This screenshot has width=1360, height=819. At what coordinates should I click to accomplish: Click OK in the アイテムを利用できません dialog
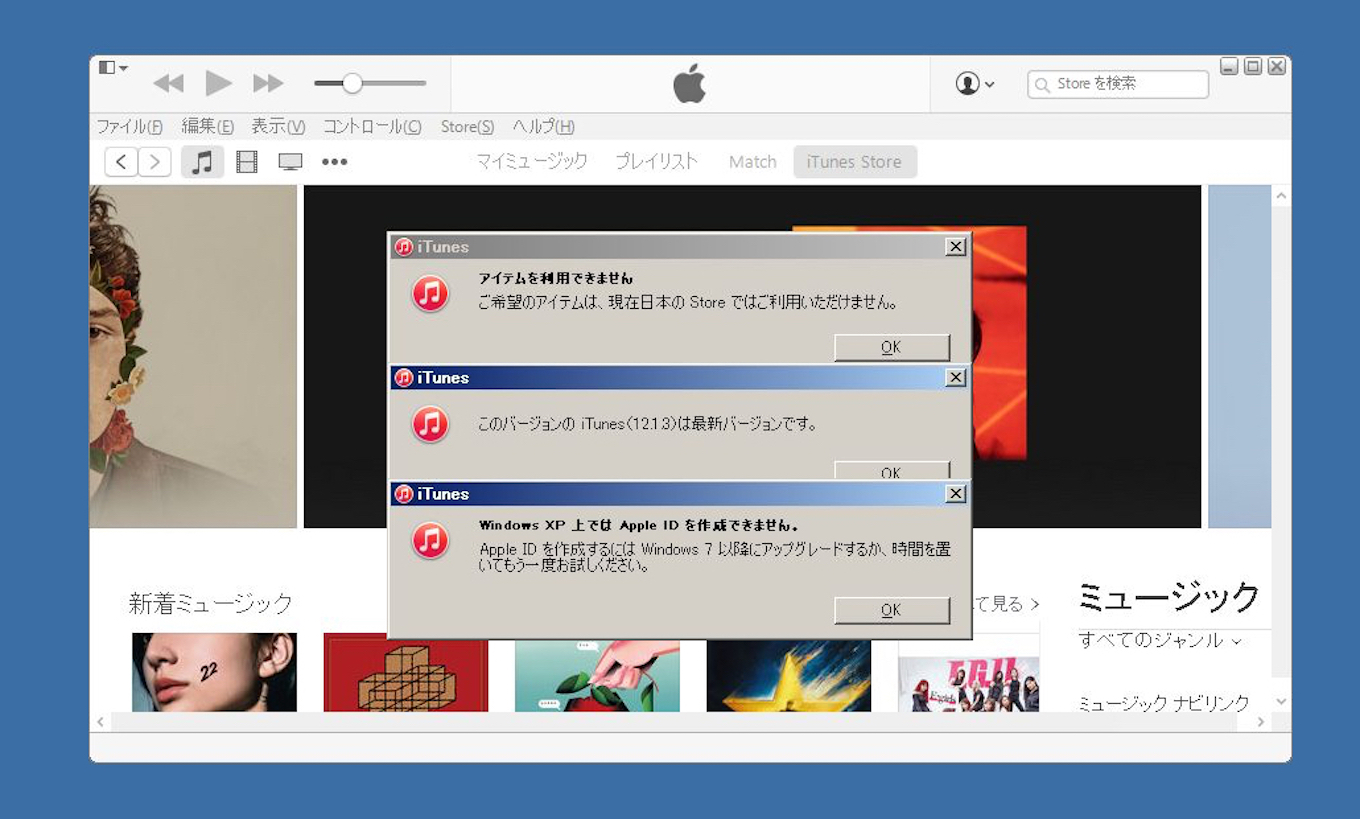[x=891, y=347]
